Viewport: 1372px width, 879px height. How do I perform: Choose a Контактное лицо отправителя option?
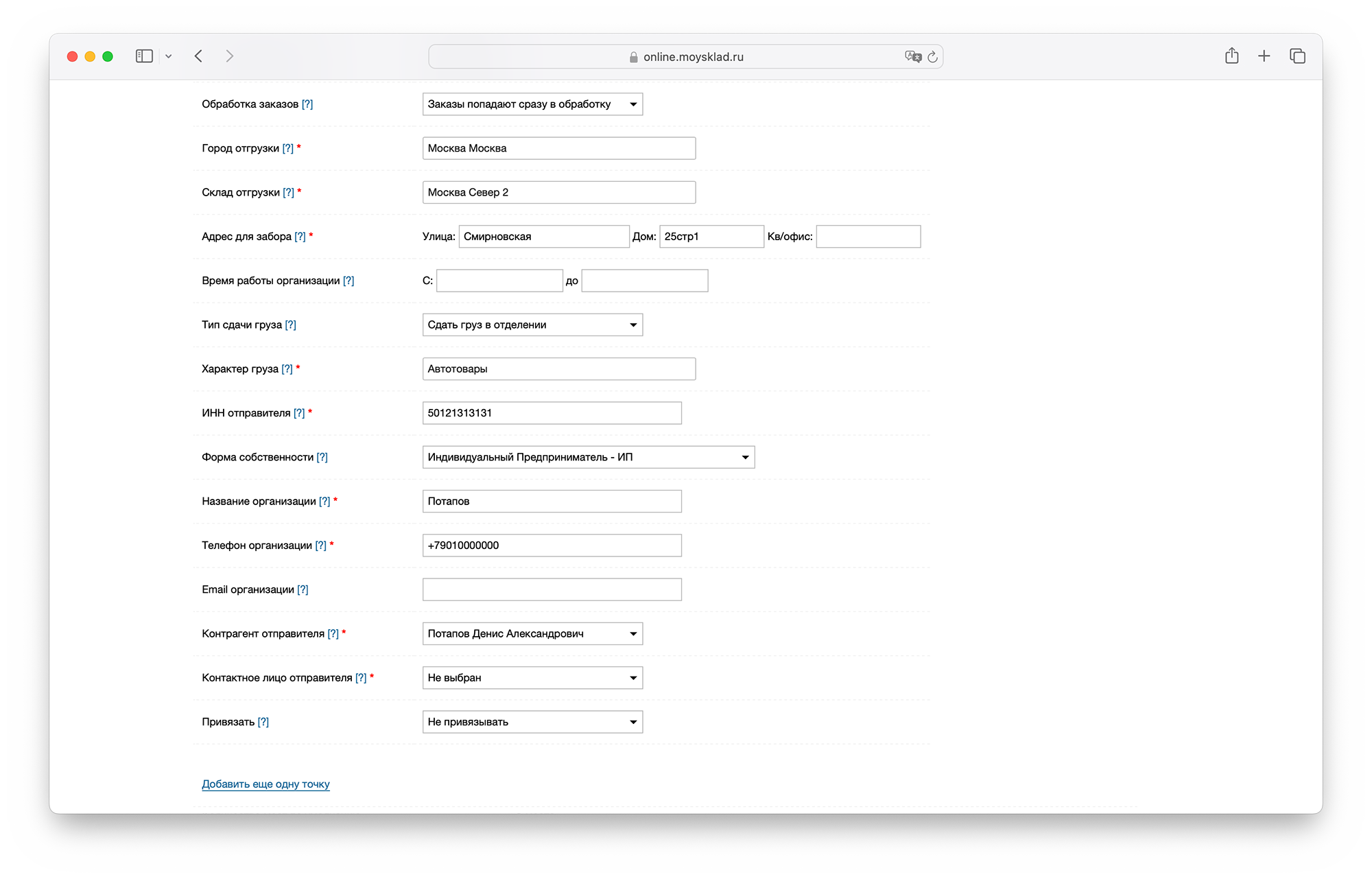532,678
